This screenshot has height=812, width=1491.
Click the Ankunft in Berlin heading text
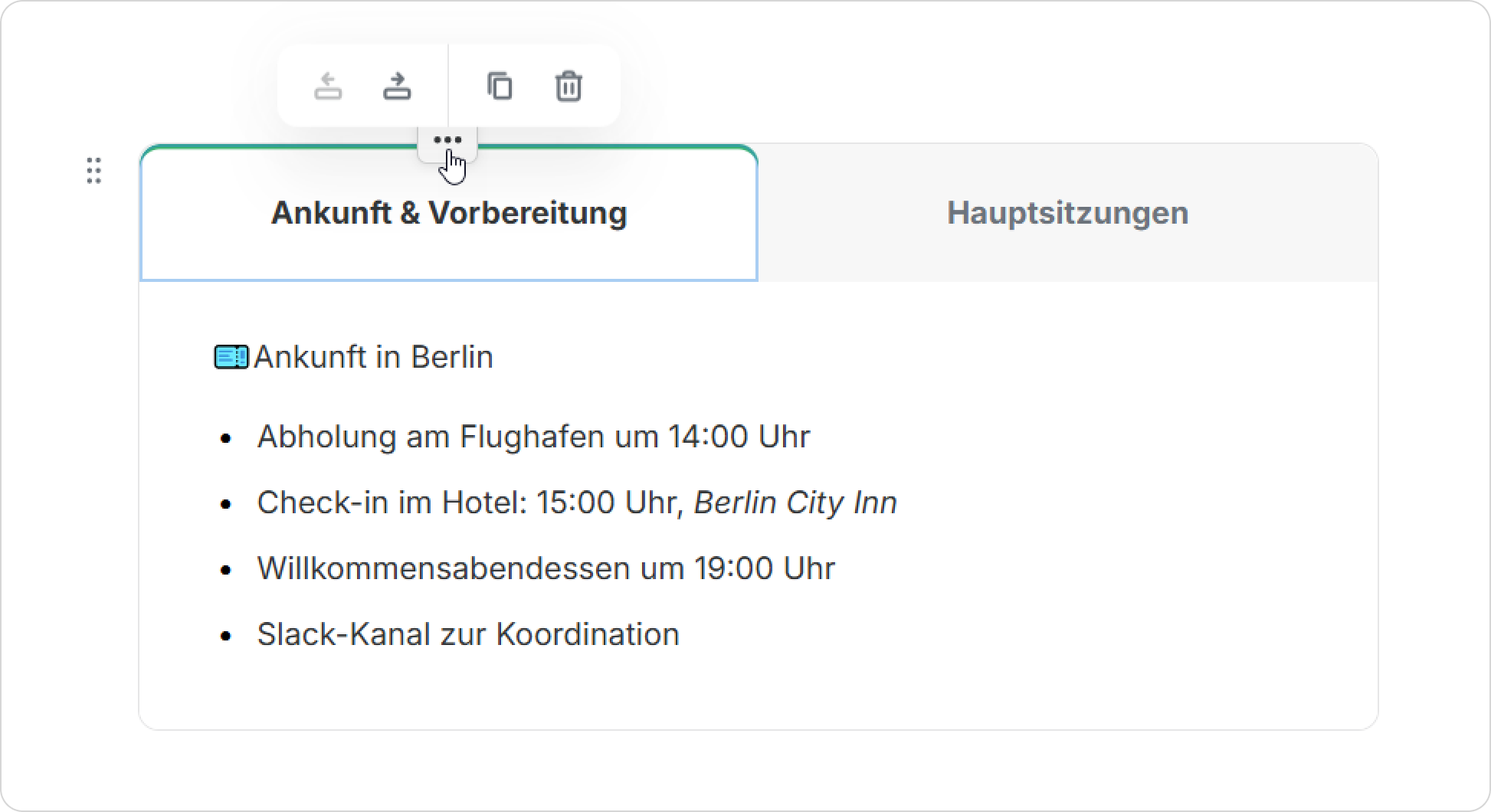click(374, 357)
